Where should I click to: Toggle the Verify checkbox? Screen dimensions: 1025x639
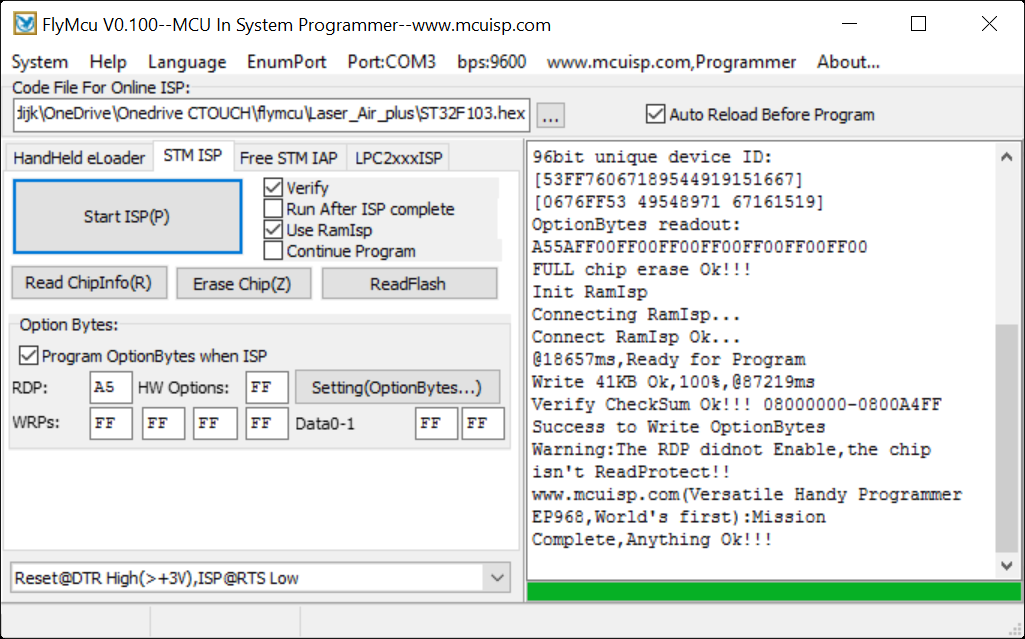pos(273,188)
